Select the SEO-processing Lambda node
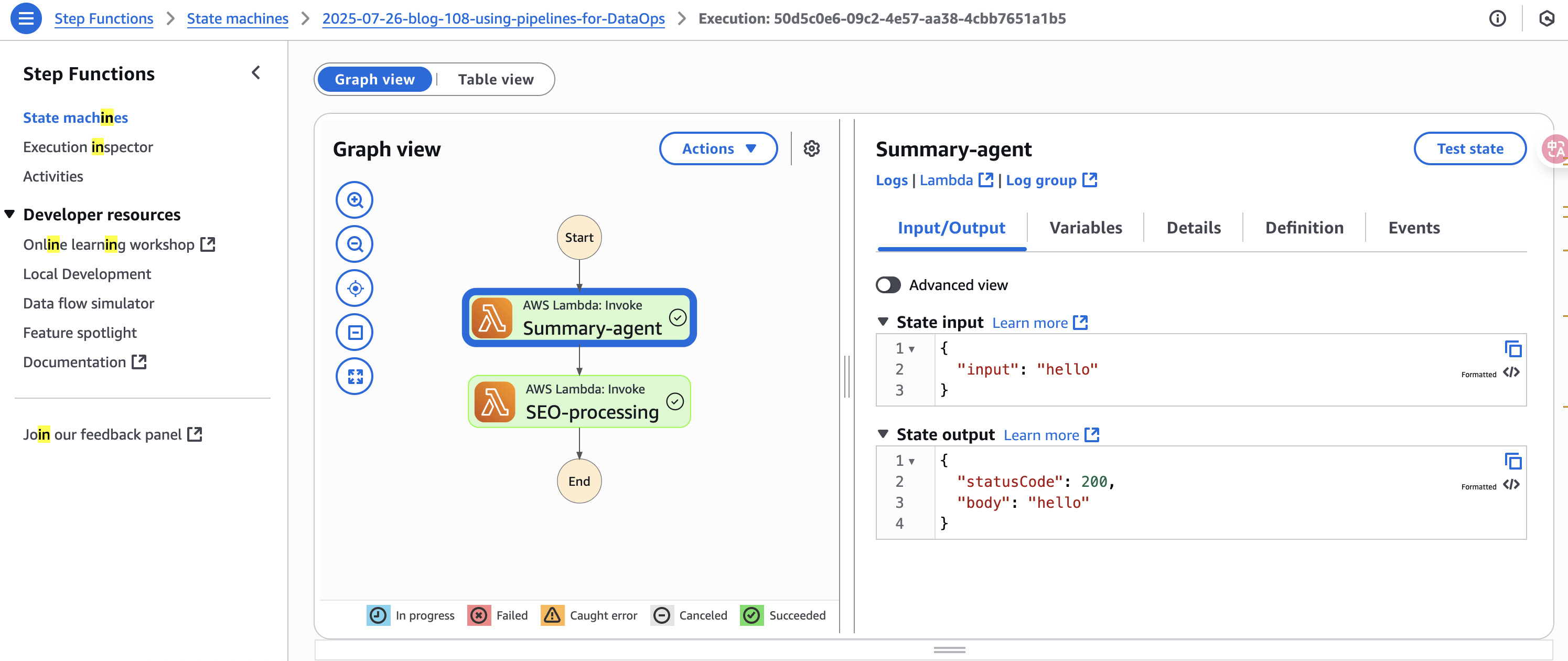Screen dimensions: 1568x661 click(x=579, y=402)
